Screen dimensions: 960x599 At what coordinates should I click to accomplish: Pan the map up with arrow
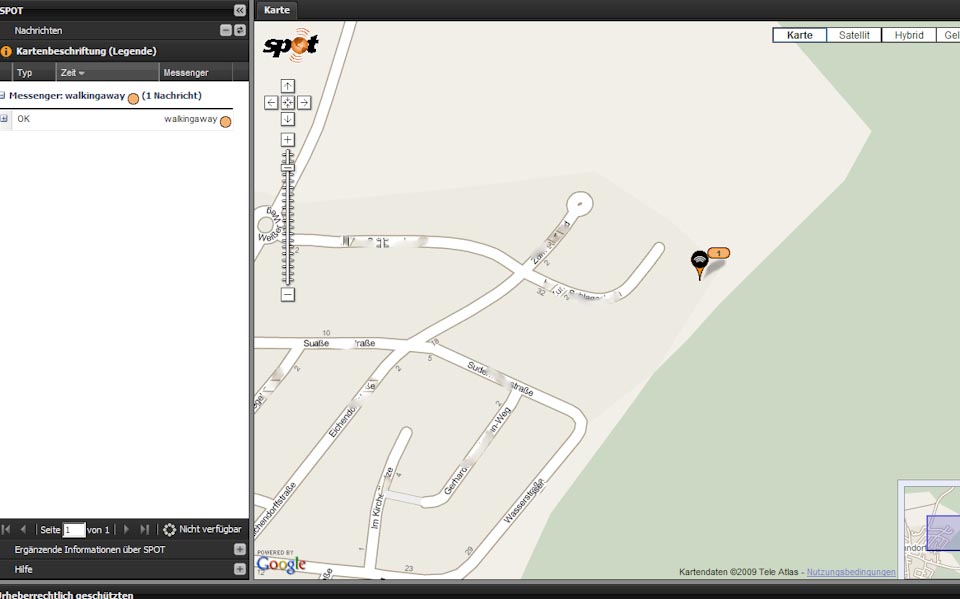288,85
